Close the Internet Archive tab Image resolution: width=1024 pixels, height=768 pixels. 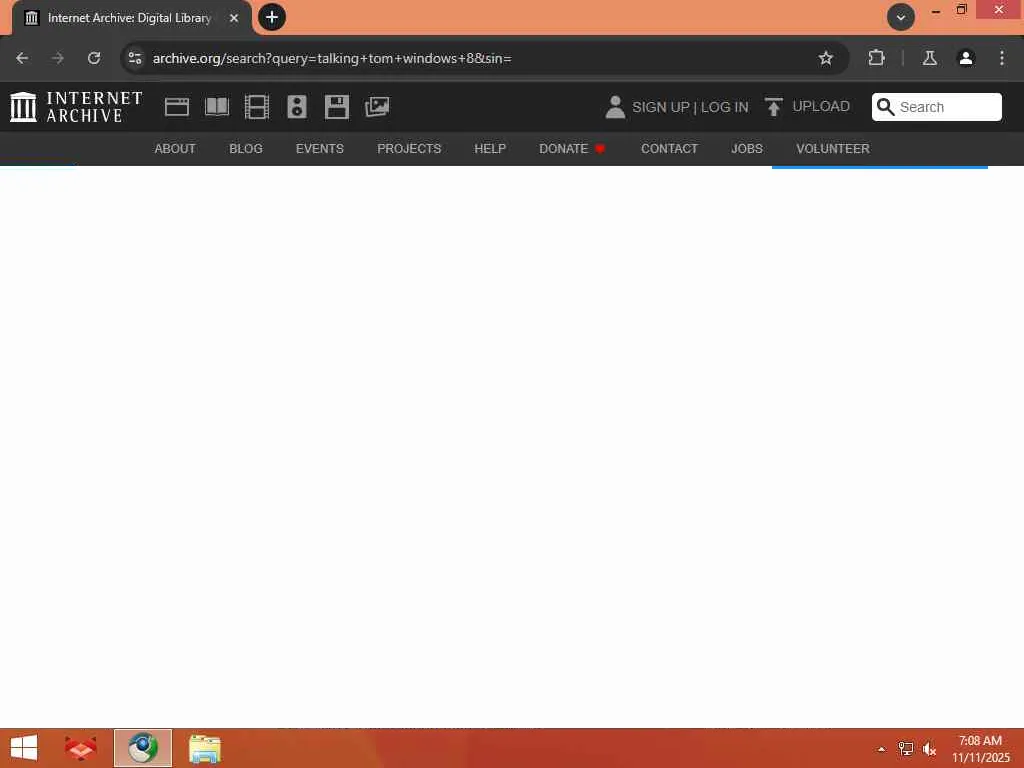[x=234, y=18]
